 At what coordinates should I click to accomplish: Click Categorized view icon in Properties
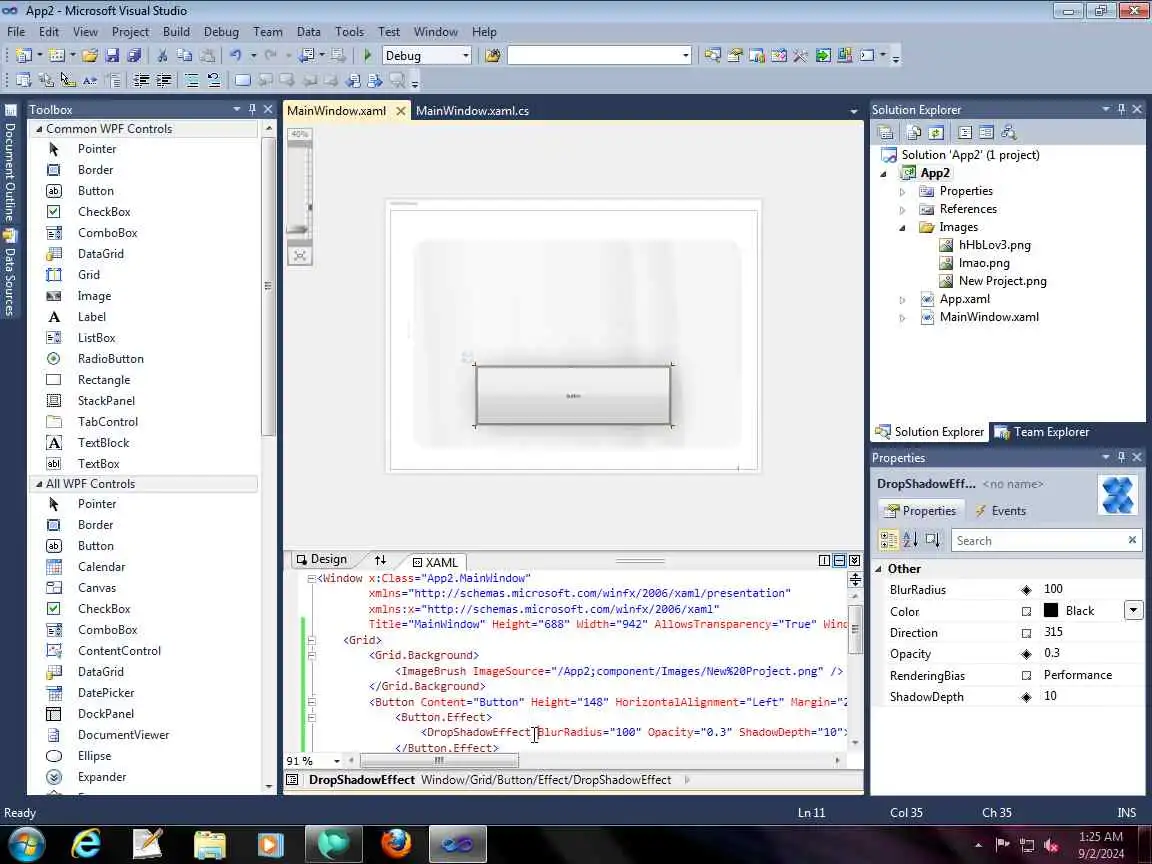coord(888,540)
